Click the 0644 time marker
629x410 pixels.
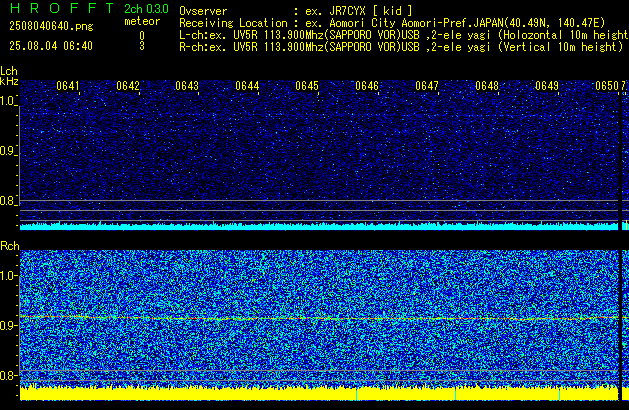pos(247,86)
